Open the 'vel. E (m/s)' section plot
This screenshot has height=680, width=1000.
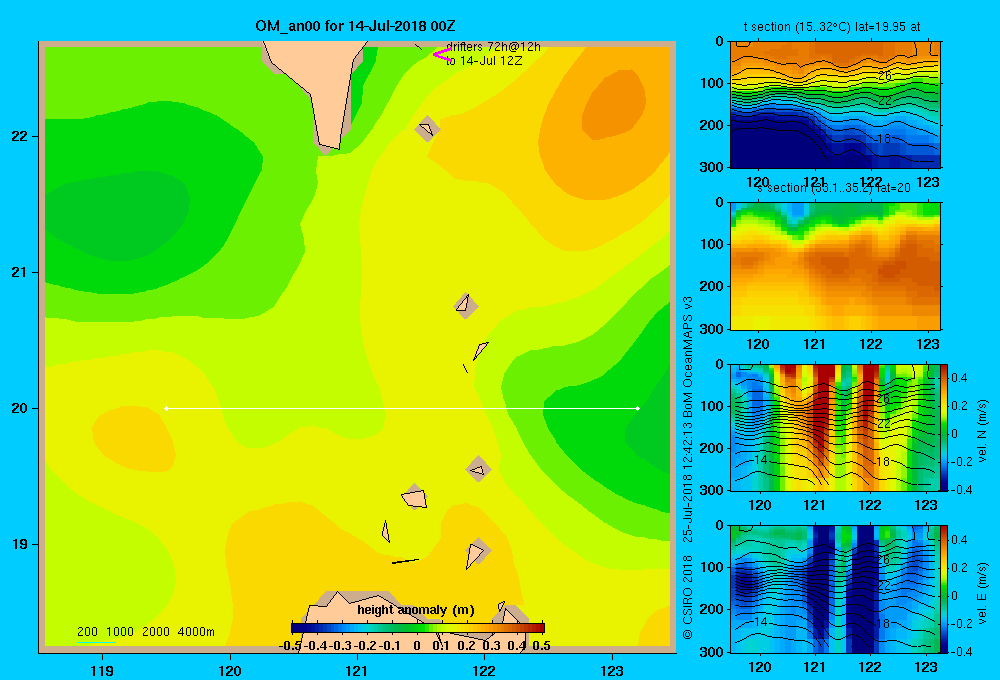[835, 589]
